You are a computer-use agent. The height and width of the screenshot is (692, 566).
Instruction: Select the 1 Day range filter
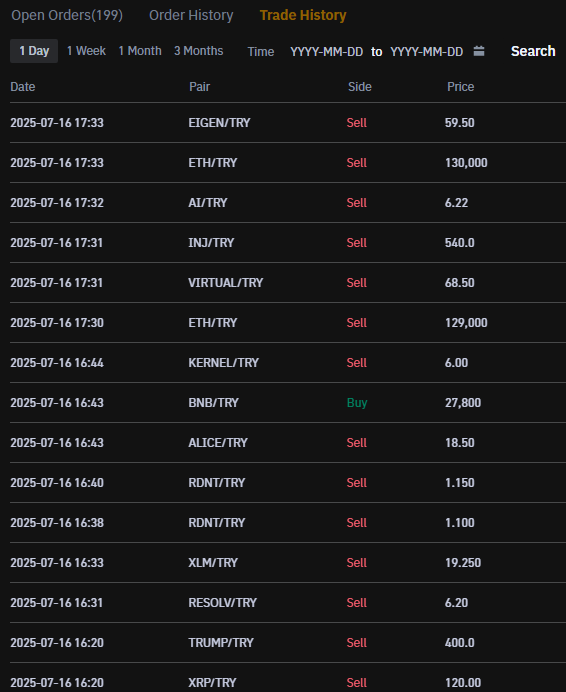[34, 51]
